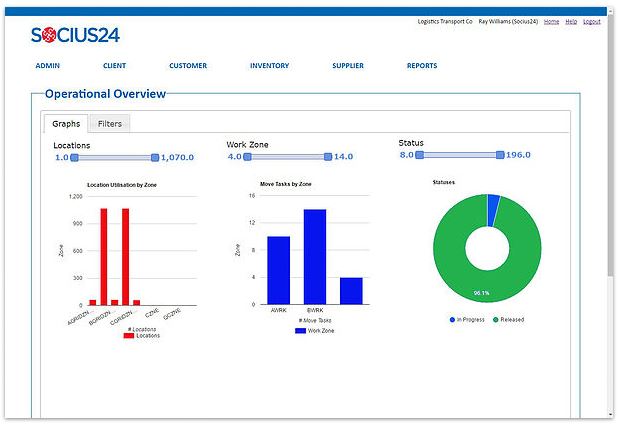
Task: Grab the Locations slider minimum handle
Action: [74, 158]
